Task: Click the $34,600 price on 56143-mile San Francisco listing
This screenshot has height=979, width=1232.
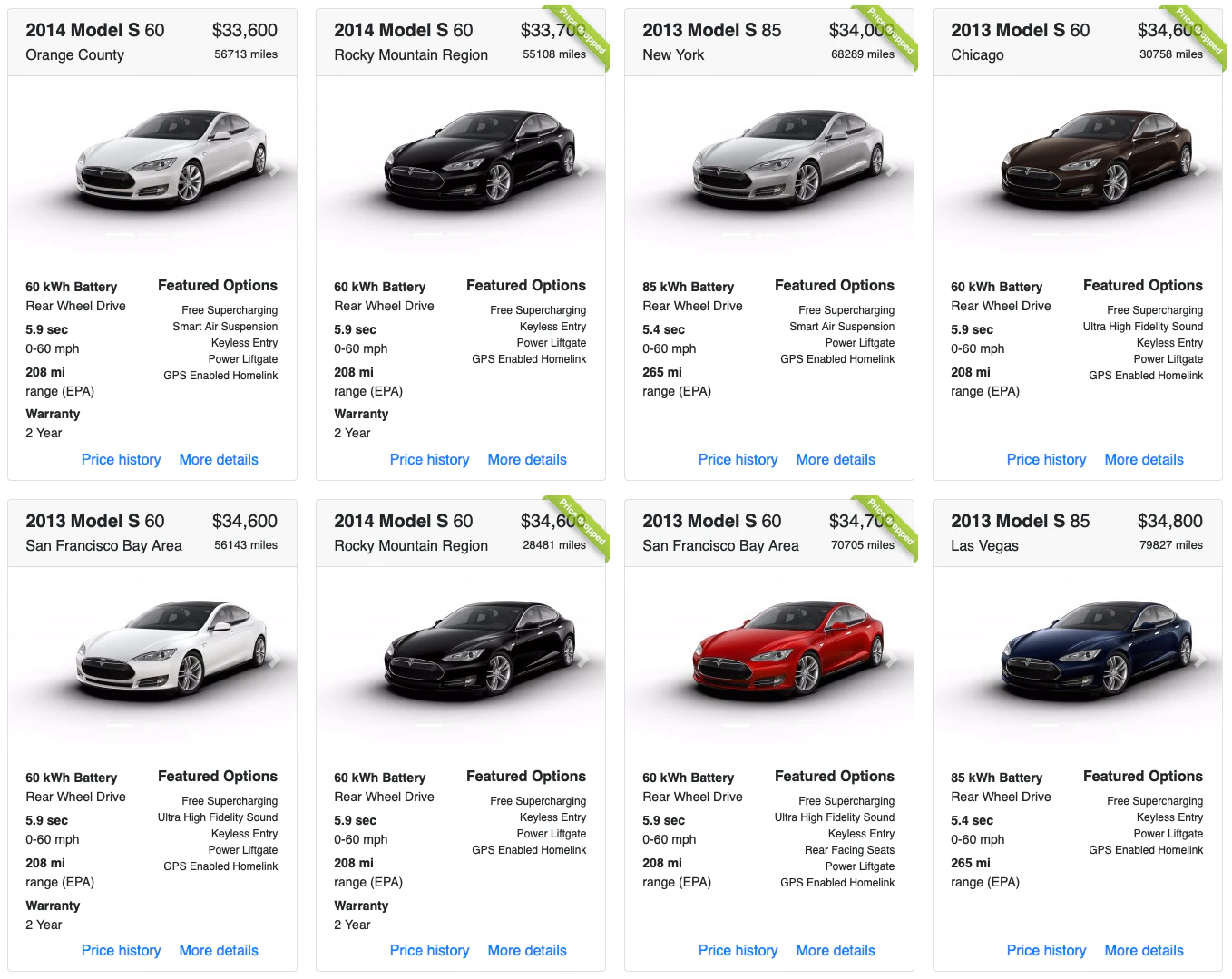Action: click(x=245, y=521)
